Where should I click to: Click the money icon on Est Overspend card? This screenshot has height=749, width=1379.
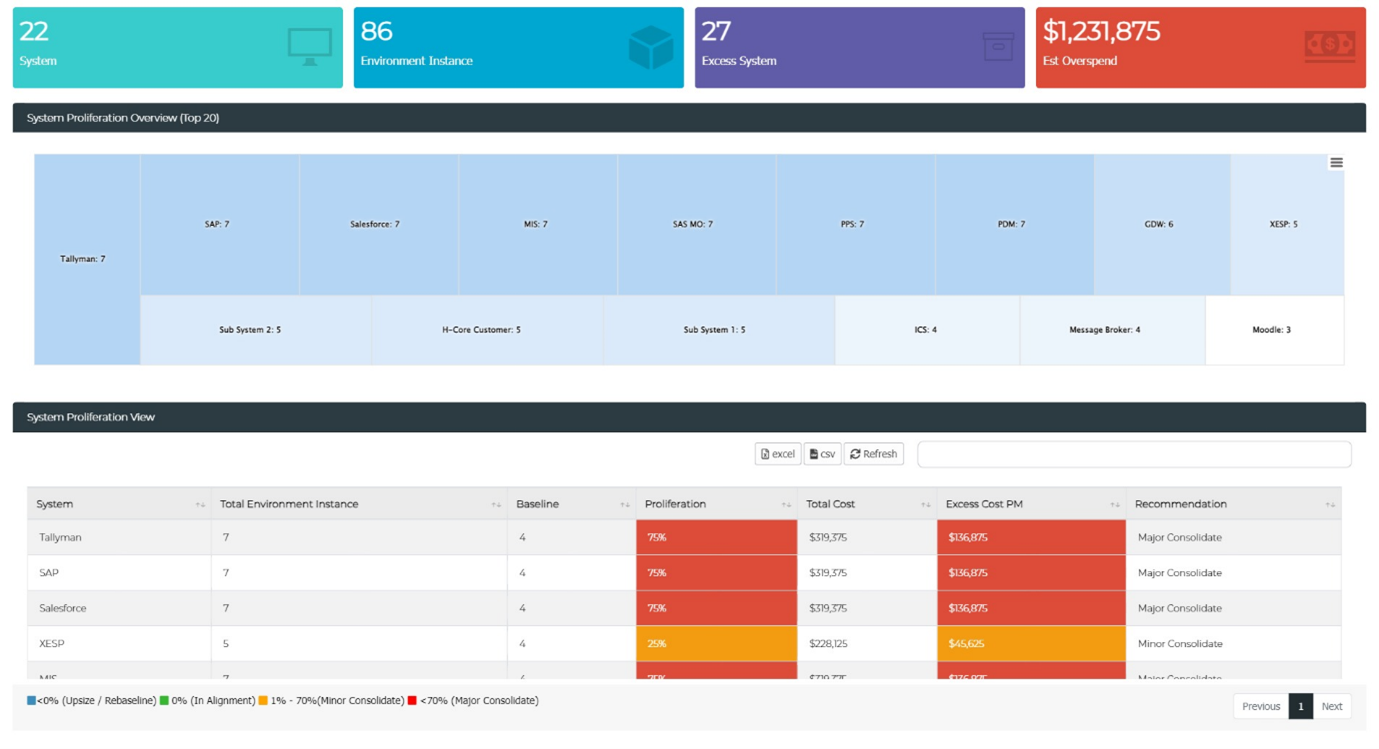tap(1329, 45)
